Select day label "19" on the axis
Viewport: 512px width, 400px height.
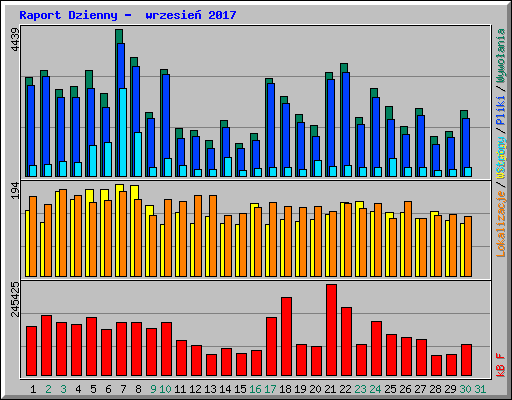300,389
